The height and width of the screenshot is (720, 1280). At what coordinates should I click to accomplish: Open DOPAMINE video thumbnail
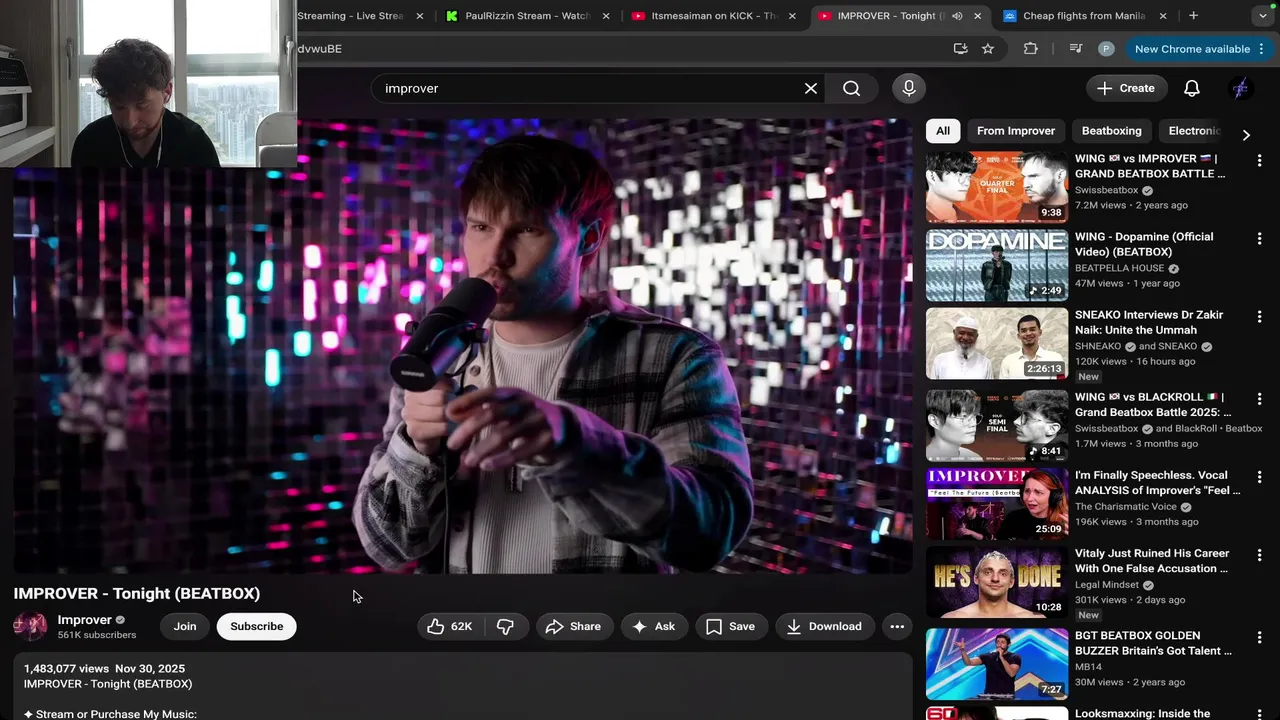coord(996,265)
